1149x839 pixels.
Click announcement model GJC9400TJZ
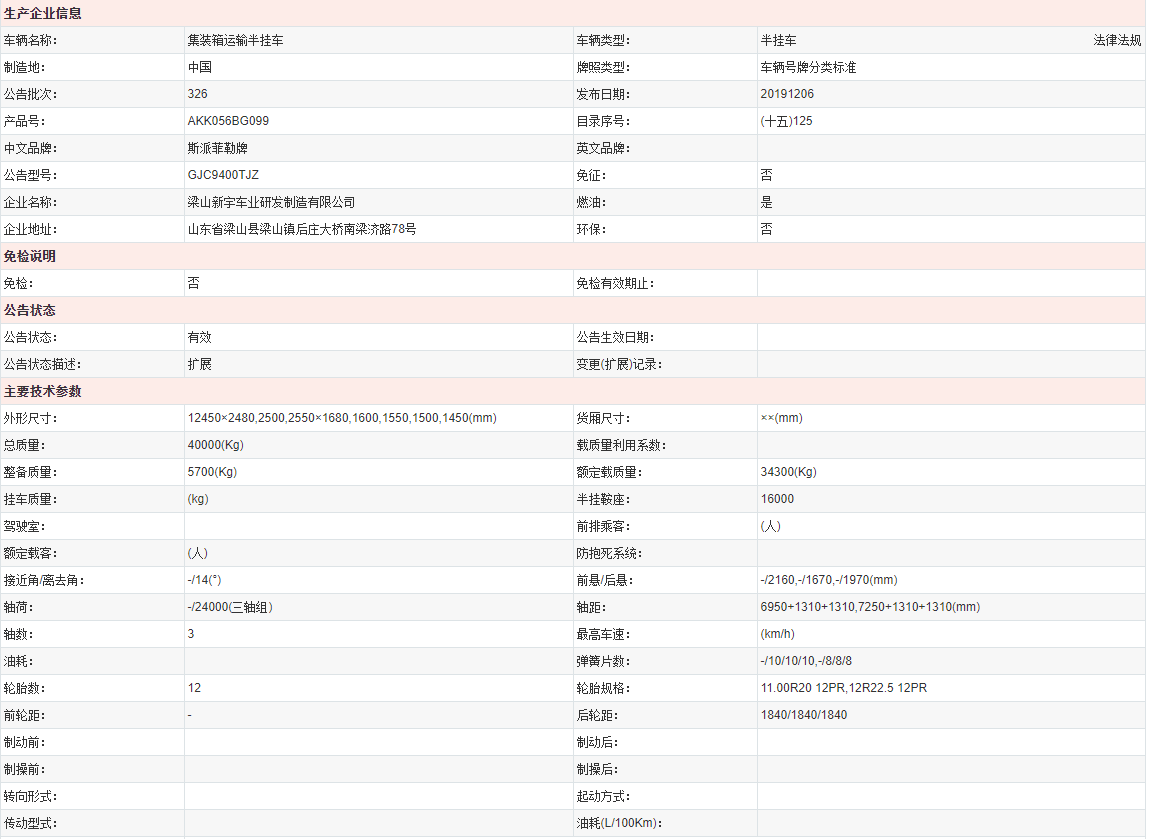[223, 175]
